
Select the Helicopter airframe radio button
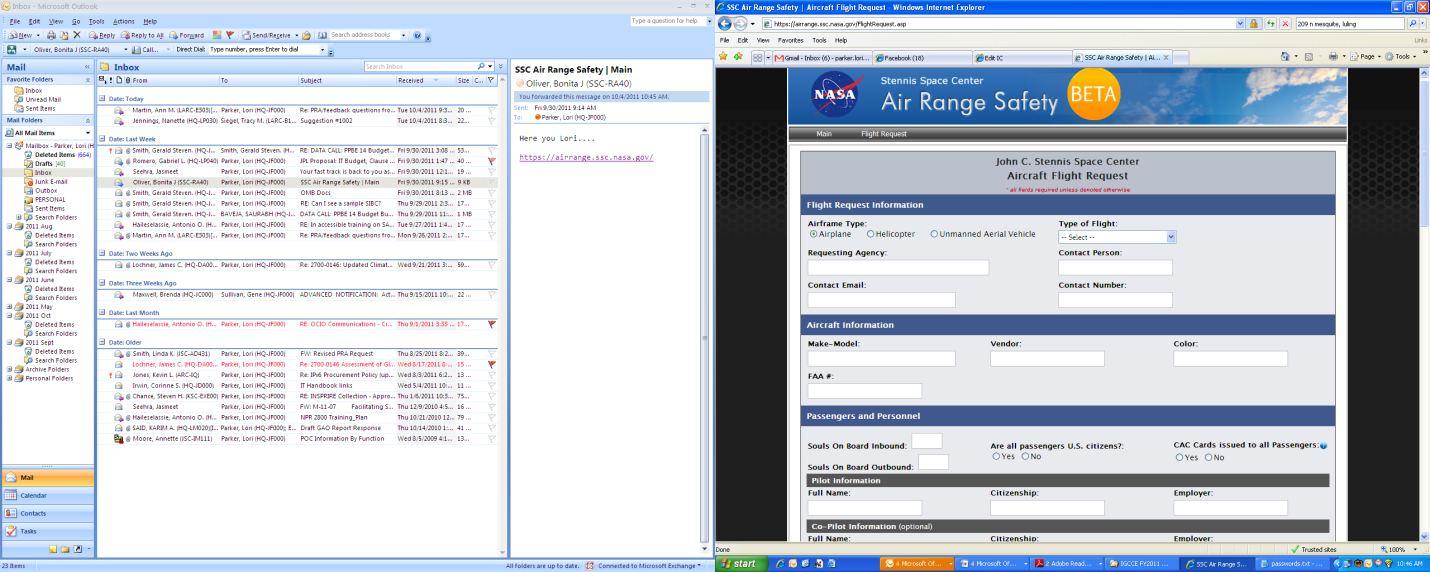click(870, 234)
